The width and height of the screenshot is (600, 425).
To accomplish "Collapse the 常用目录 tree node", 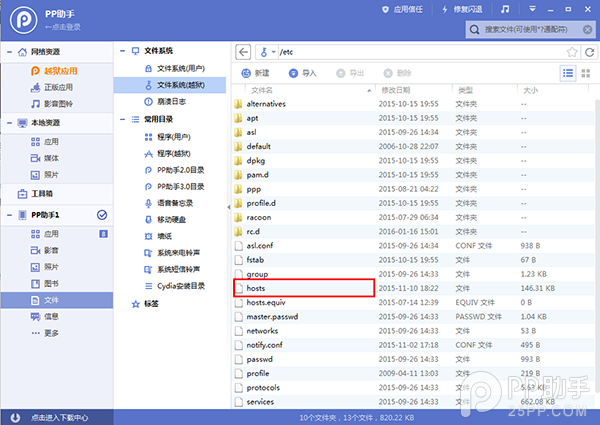I will 122,119.
